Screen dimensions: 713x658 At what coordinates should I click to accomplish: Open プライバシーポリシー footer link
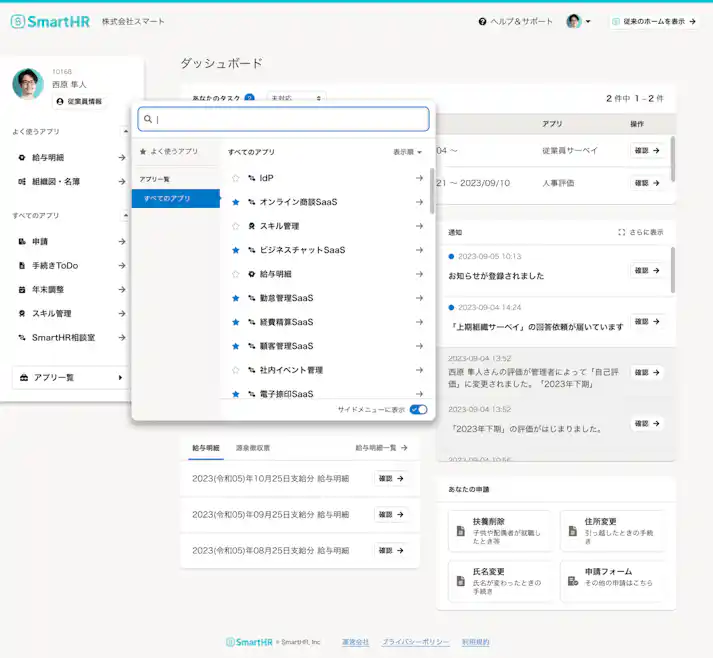click(416, 642)
